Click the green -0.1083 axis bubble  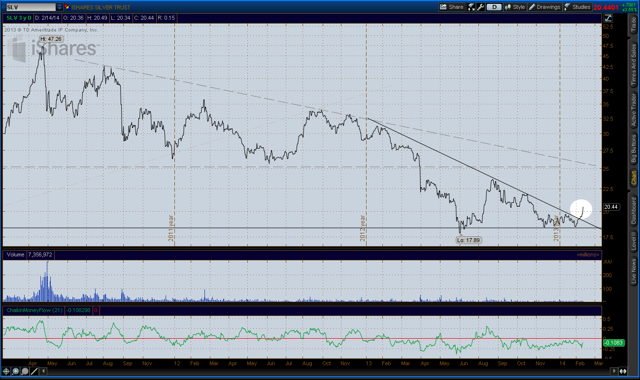[614, 343]
